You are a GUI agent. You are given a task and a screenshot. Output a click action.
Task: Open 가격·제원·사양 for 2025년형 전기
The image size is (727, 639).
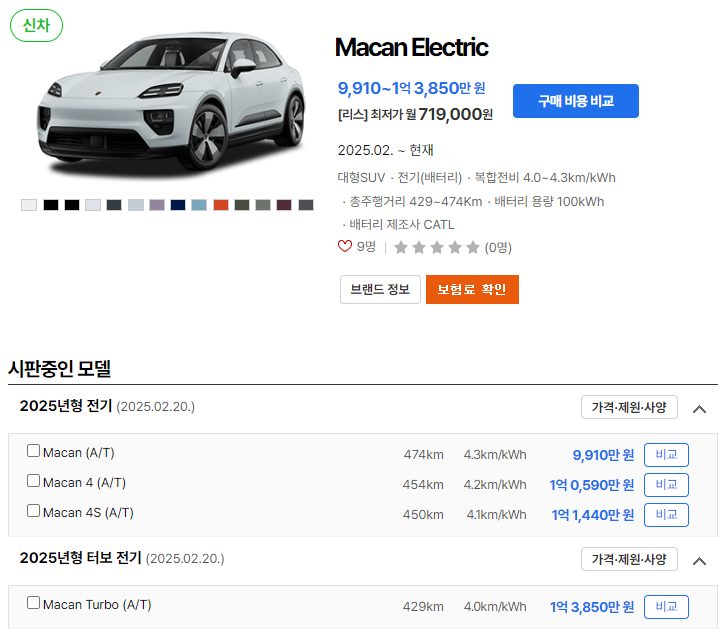629,407
